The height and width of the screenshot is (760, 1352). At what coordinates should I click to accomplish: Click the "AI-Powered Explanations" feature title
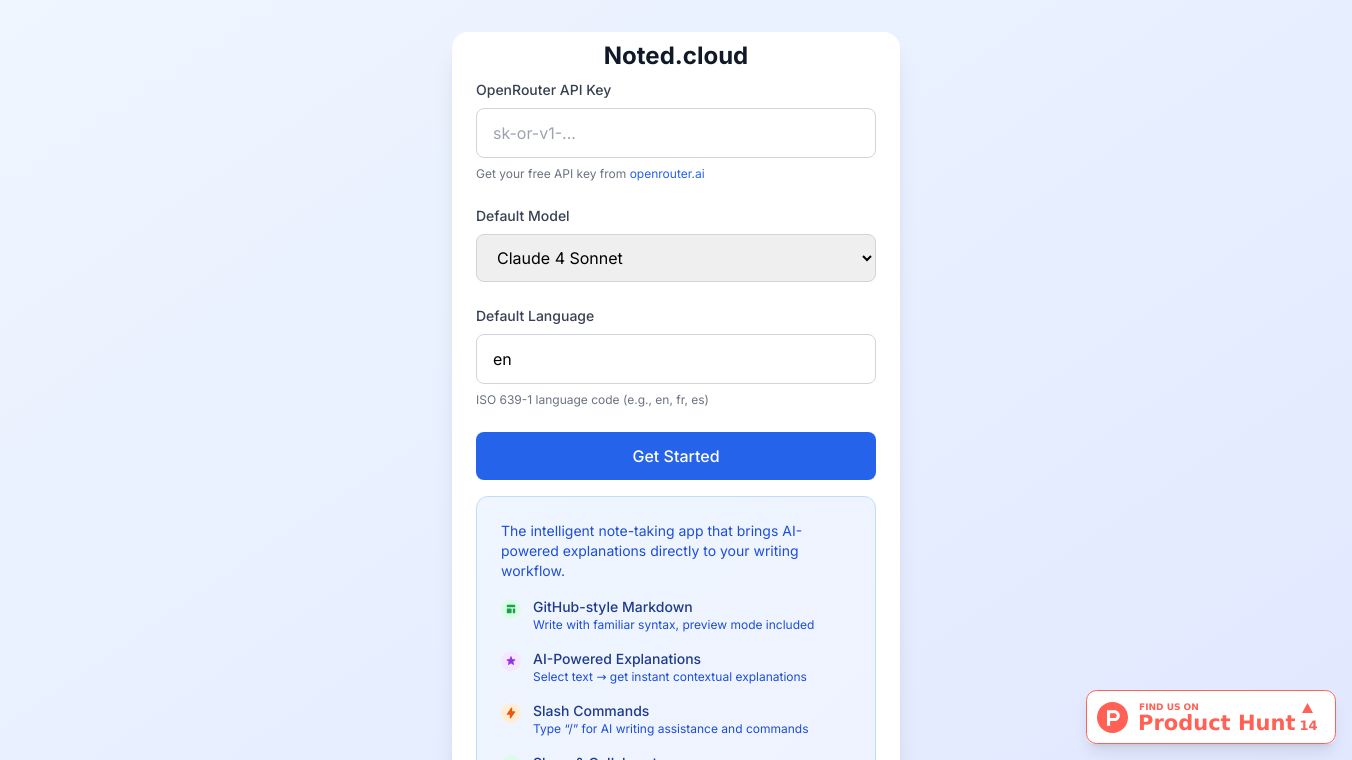[616, 659]
